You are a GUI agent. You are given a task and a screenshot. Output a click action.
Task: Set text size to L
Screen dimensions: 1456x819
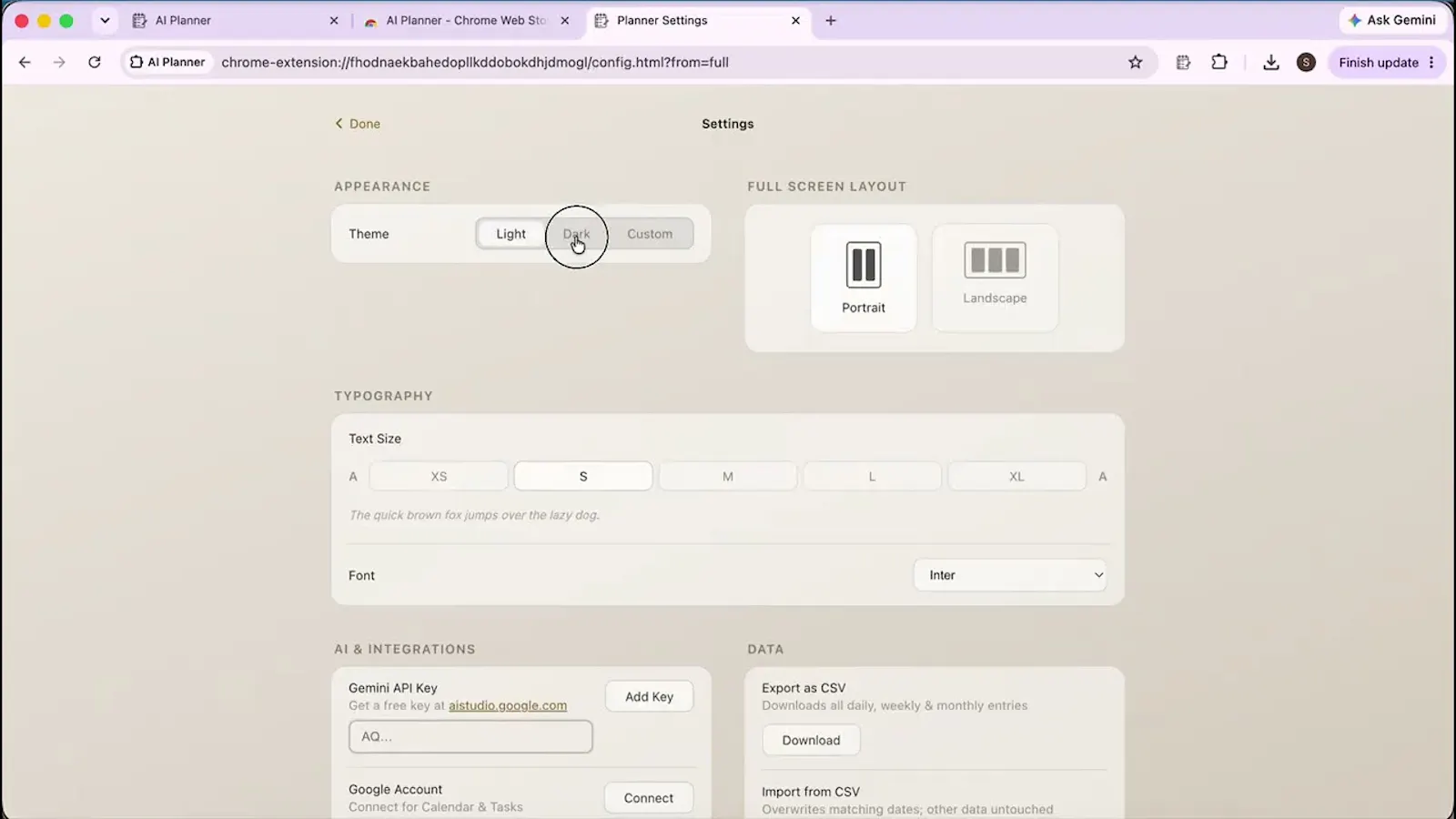(x=872, y=476)
